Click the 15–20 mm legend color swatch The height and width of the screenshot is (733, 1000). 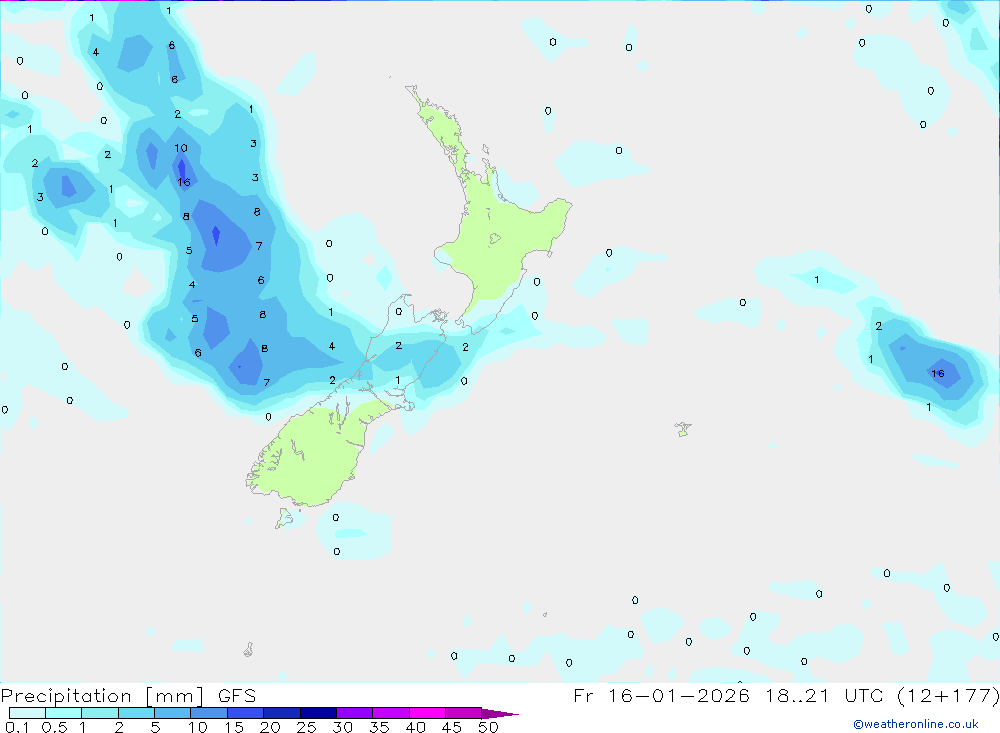[245, 713]
